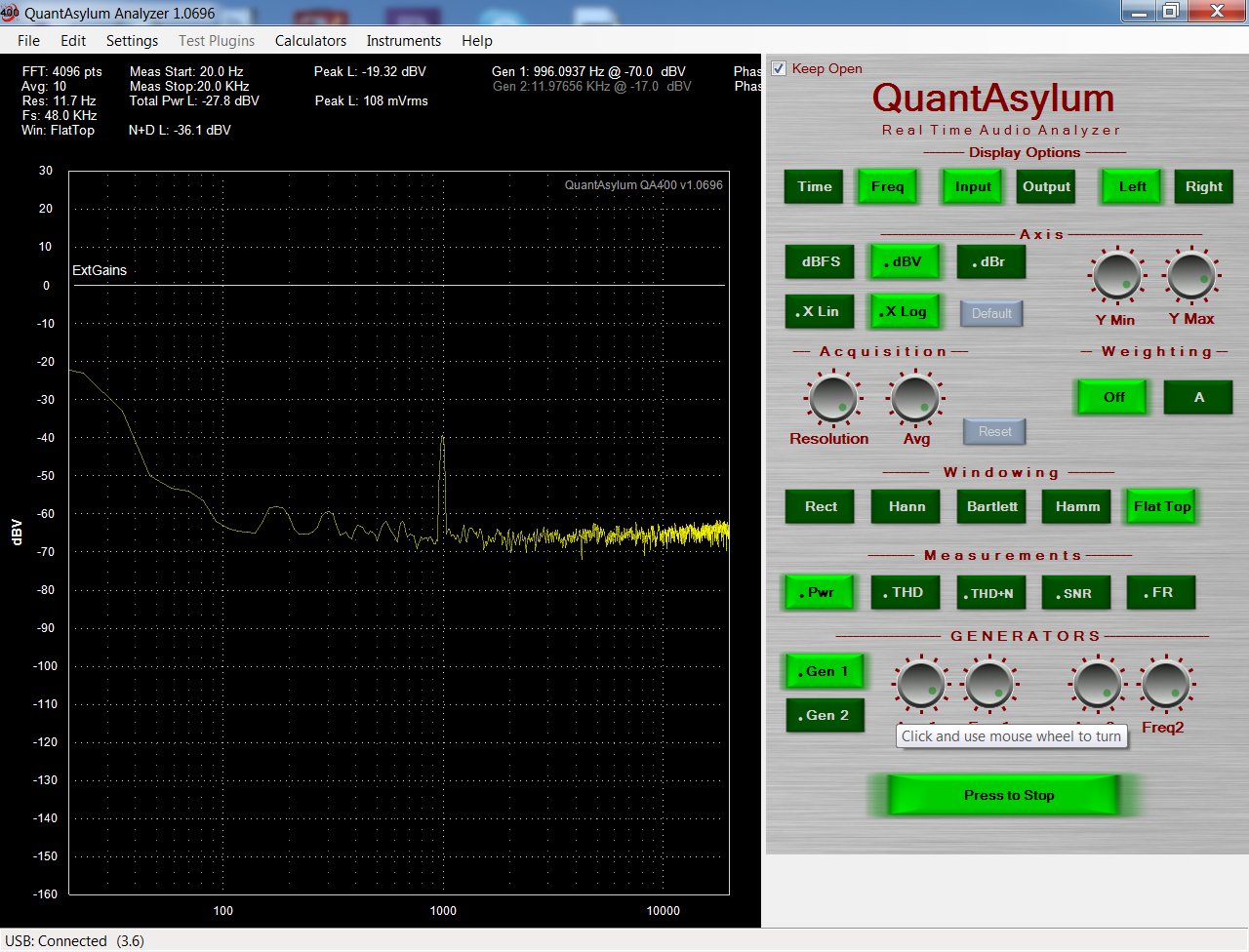Screen dimensions: 1249x952
Task: Toggle the Output display button
Action: click(x=1046, y=186)
